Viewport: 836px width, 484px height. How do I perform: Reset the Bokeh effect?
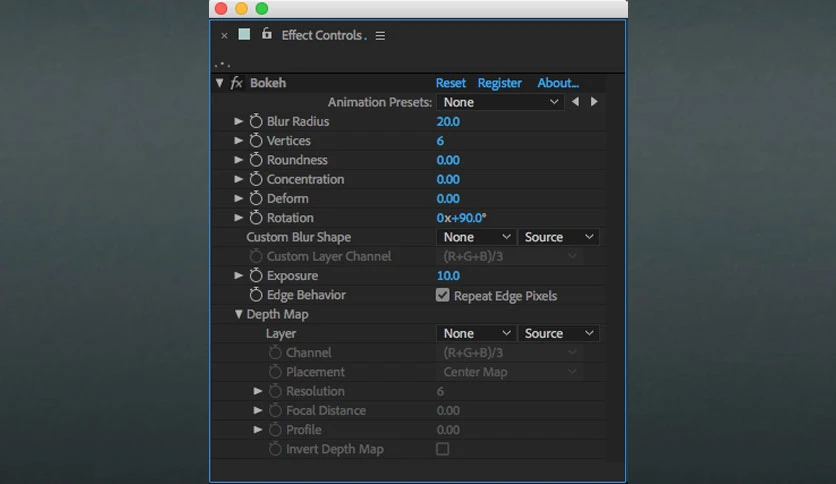(x=451, y=83)
